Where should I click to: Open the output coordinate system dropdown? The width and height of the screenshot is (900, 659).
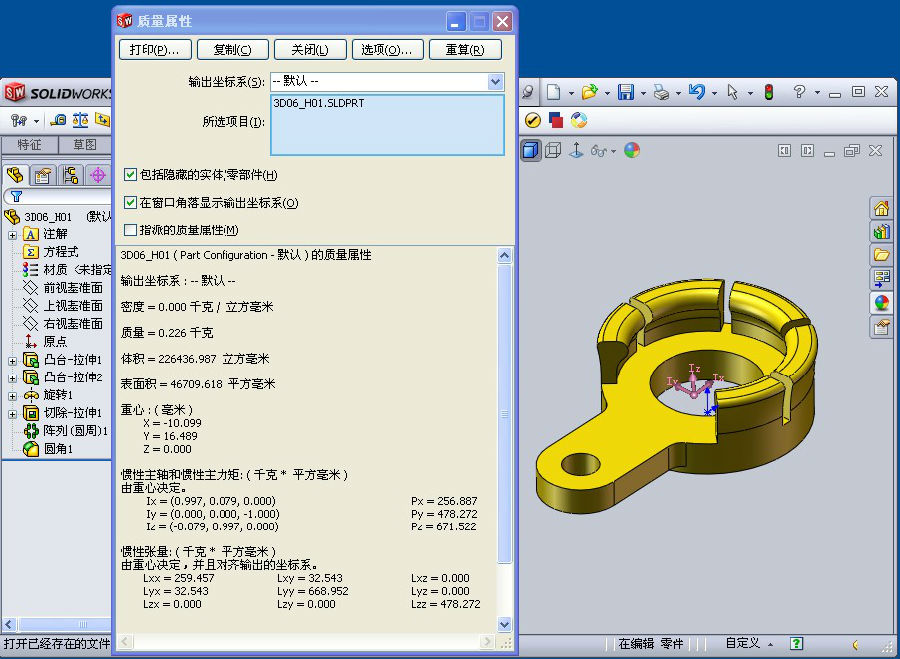tap(495, 81)
